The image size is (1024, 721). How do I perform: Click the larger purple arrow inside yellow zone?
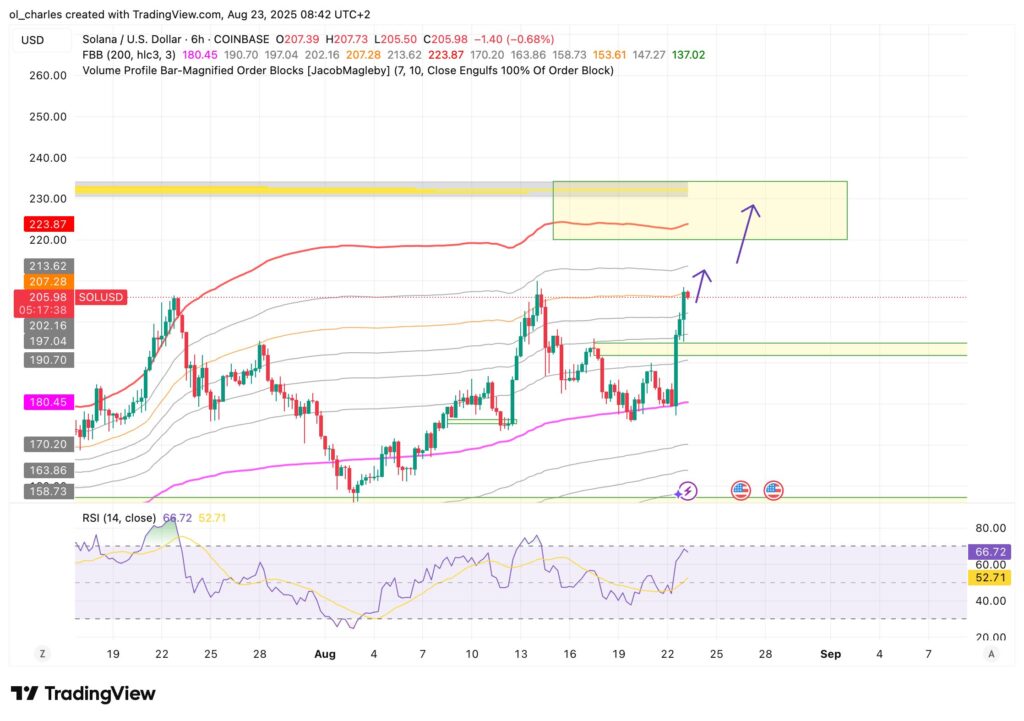pyautogui.click(x=745, y=232)
